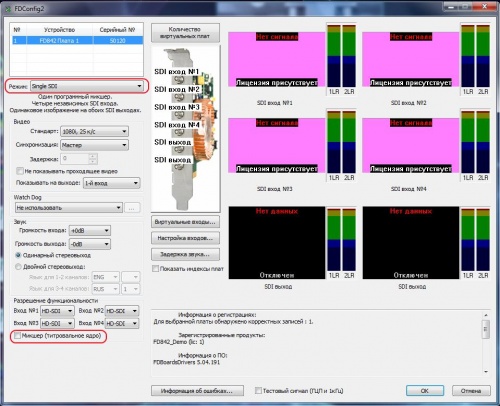The height and width of the screenshot is (406, 500).
Task: Click the SDI вход №1 connector on board image
Action: 179,80
